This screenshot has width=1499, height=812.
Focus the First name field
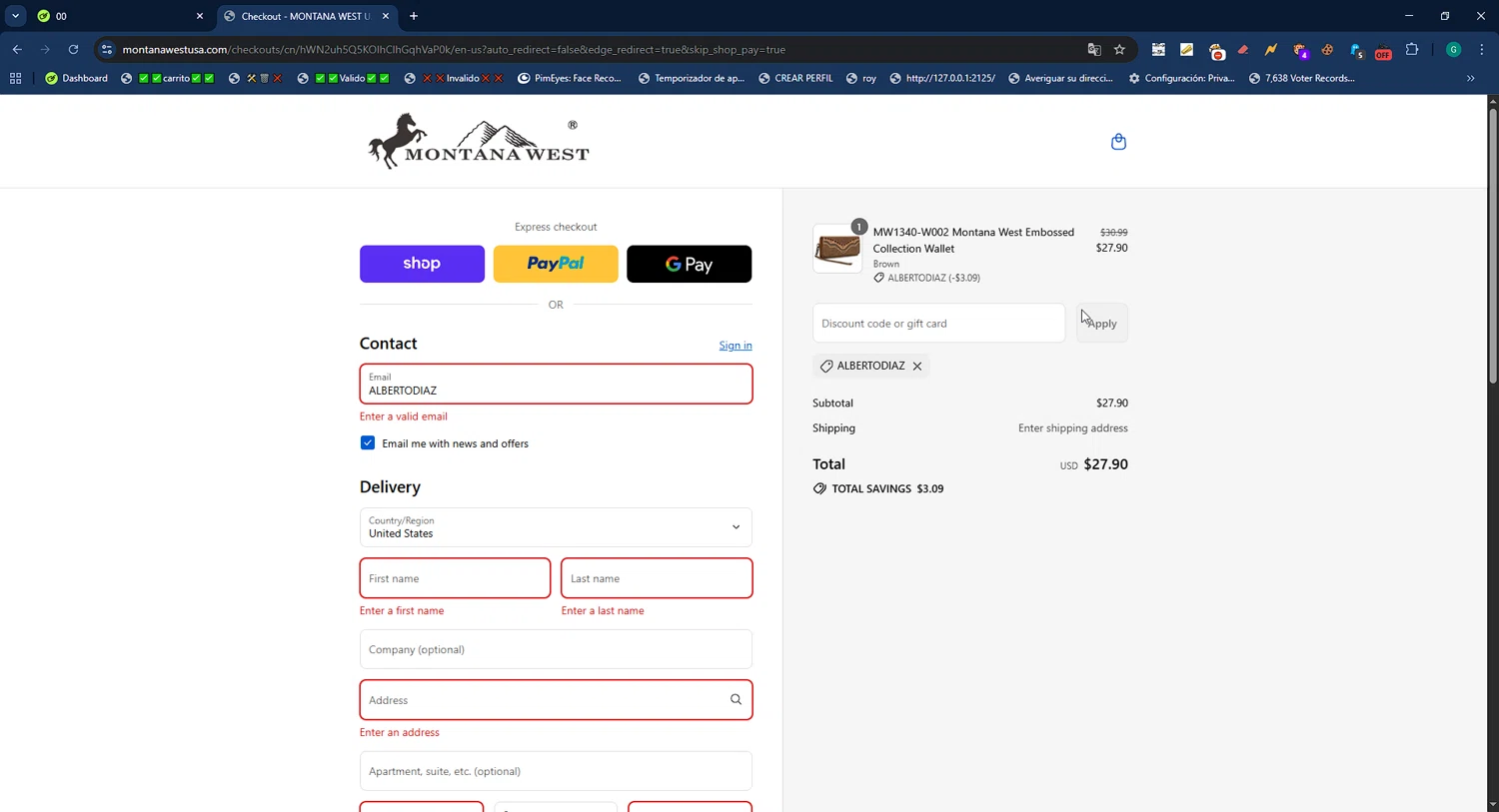pyautogui.click(x=455, y=578)
